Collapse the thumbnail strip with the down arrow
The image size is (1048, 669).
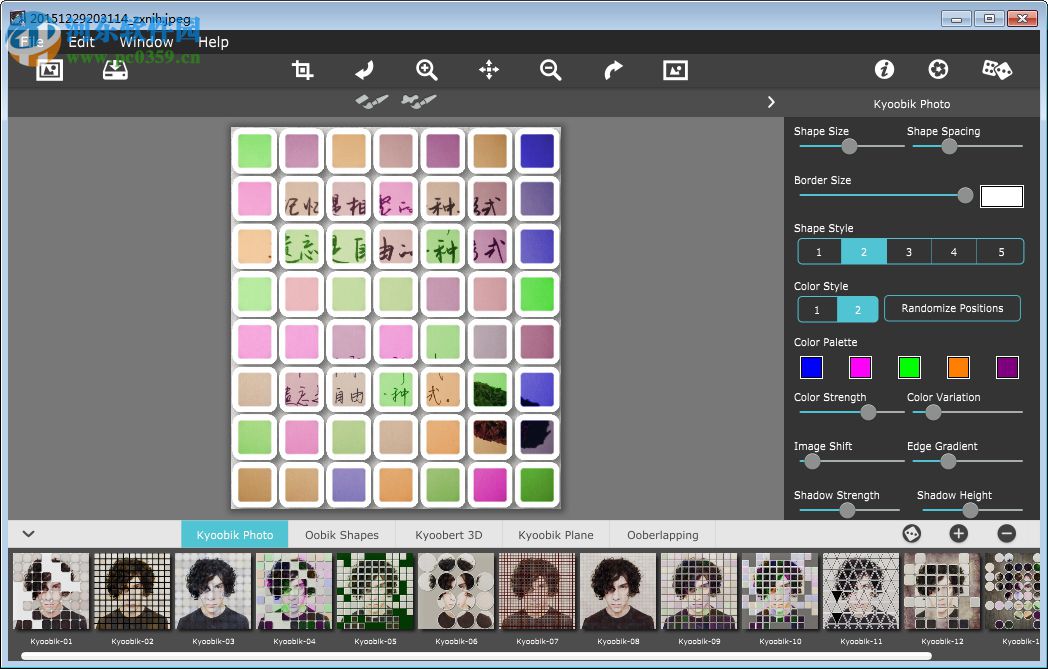(28, 534)
